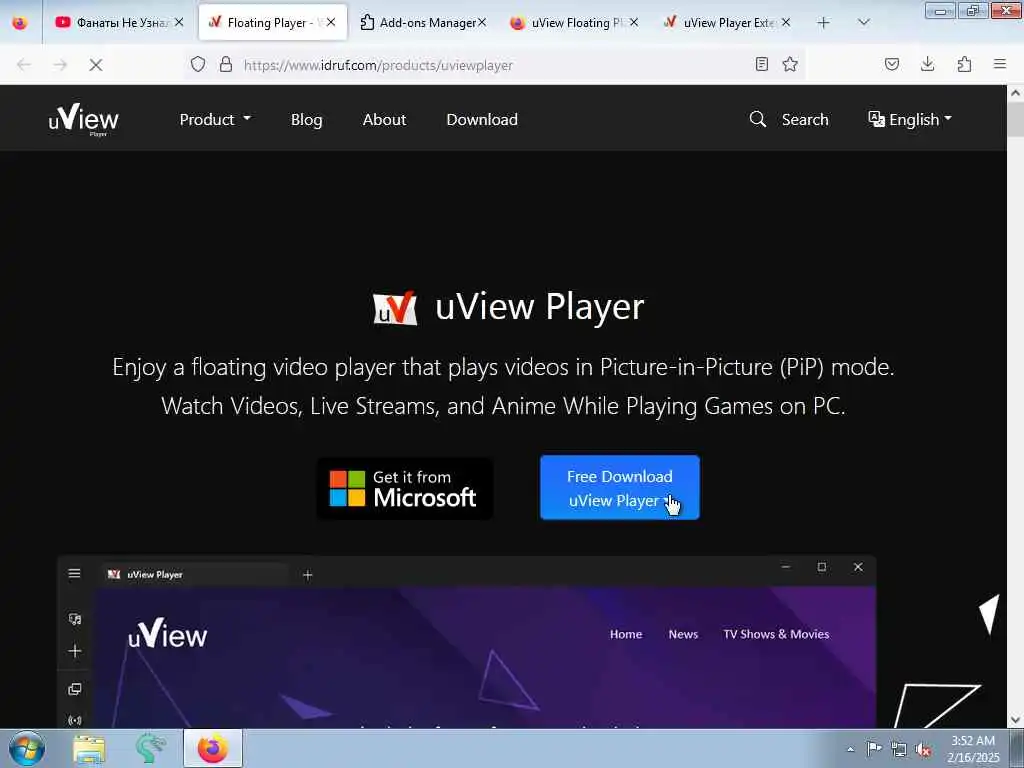Click sidebar broadcast icon in preview

pyautogui.click(x=75, y=720)
